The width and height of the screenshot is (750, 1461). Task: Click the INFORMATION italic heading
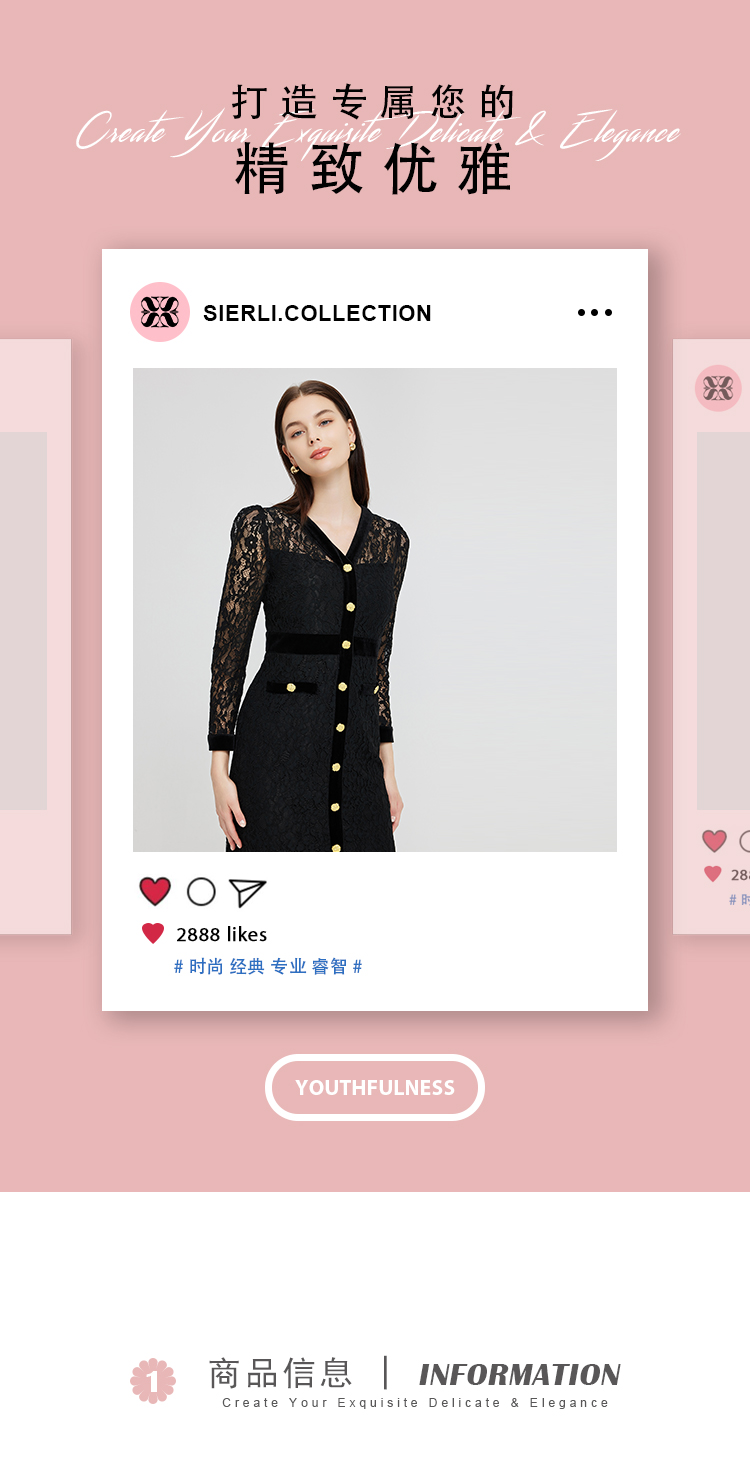coord(519,1374)
